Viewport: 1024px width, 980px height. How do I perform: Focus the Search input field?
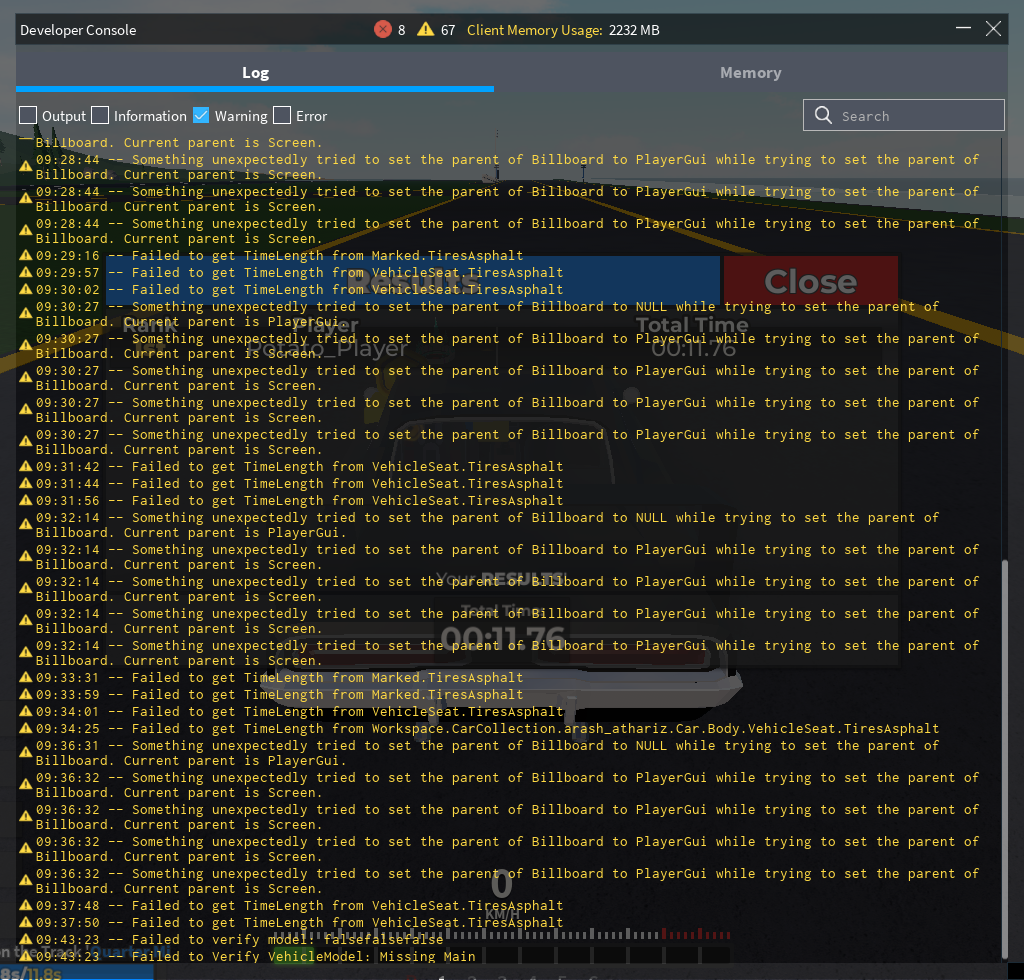coord(904,116)
